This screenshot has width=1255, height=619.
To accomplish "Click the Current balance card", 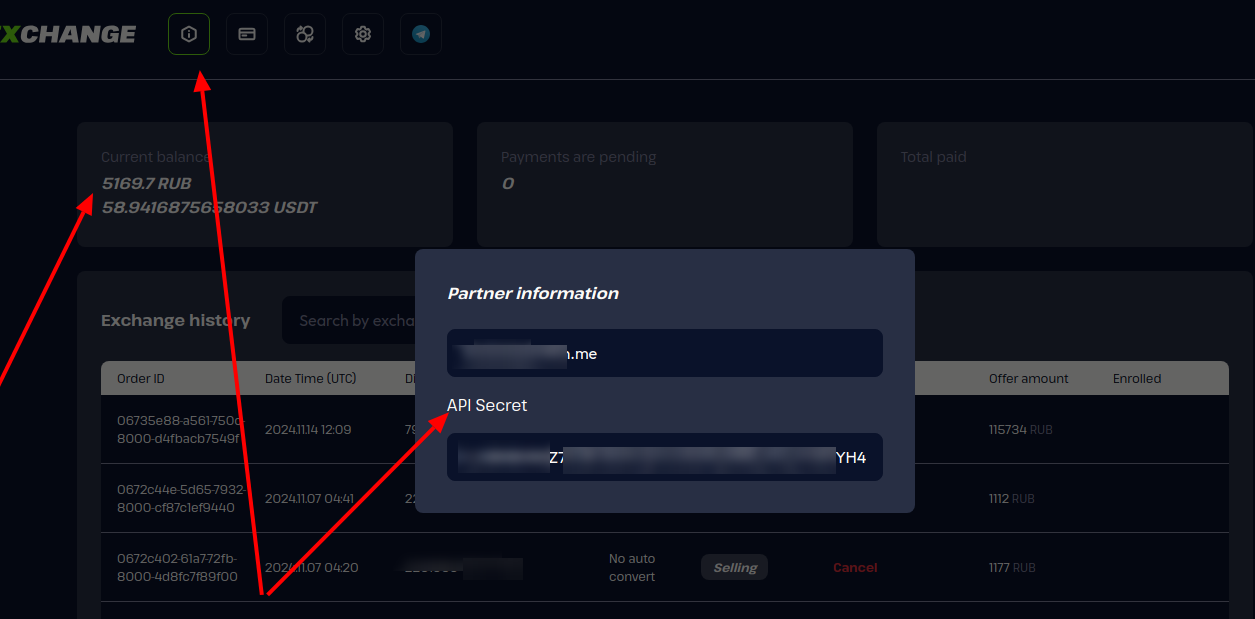I will tap(265, 184).
